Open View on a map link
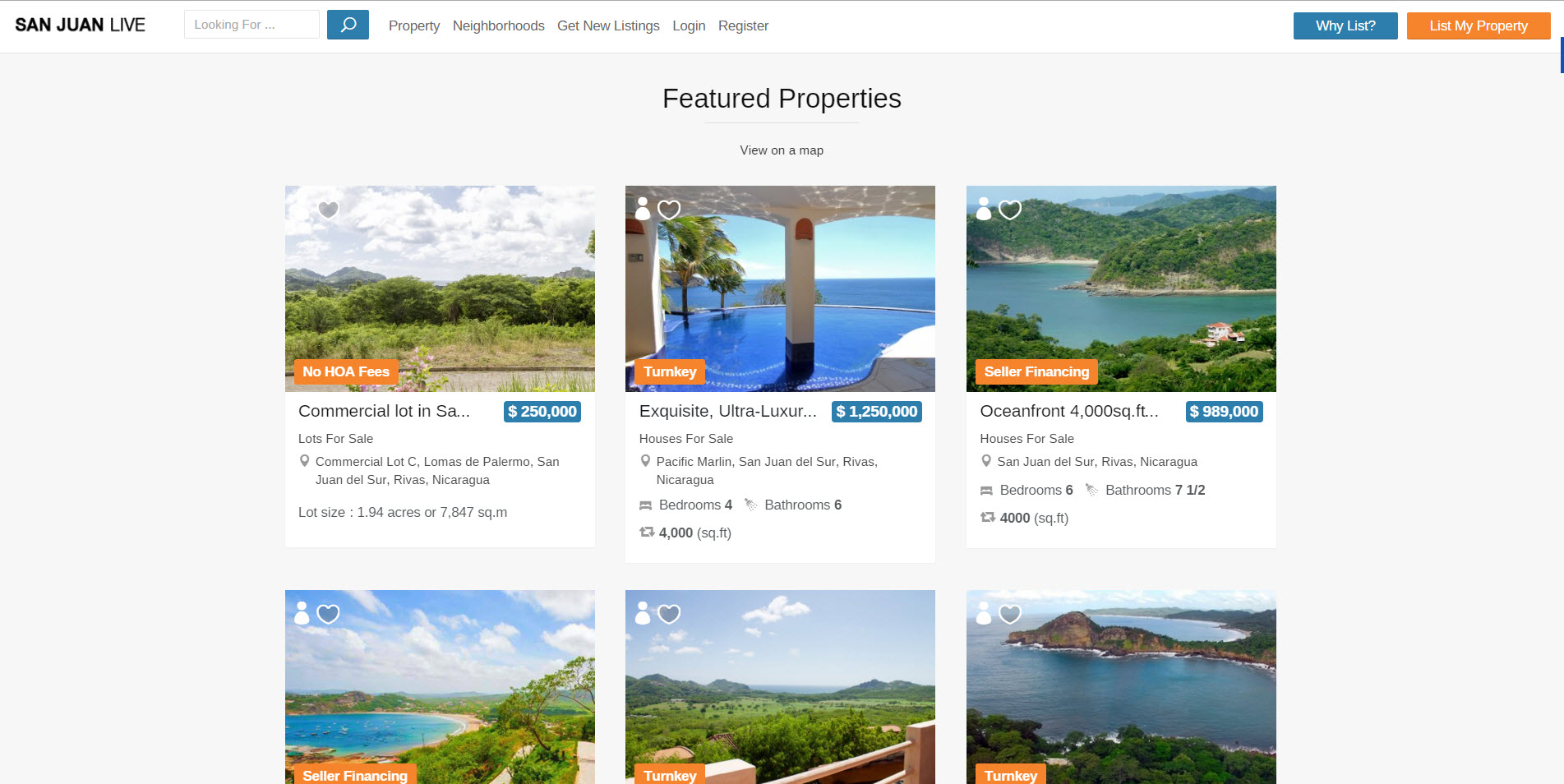This screenshot has width=1564, height=784. pyautogui.click(x=782, y=150)
